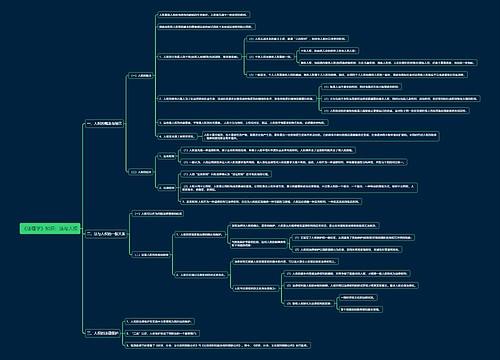Screen dimensions: 500x360
Task: Select long item 3 under 人权的法律保护
Action: click(217, 345)
